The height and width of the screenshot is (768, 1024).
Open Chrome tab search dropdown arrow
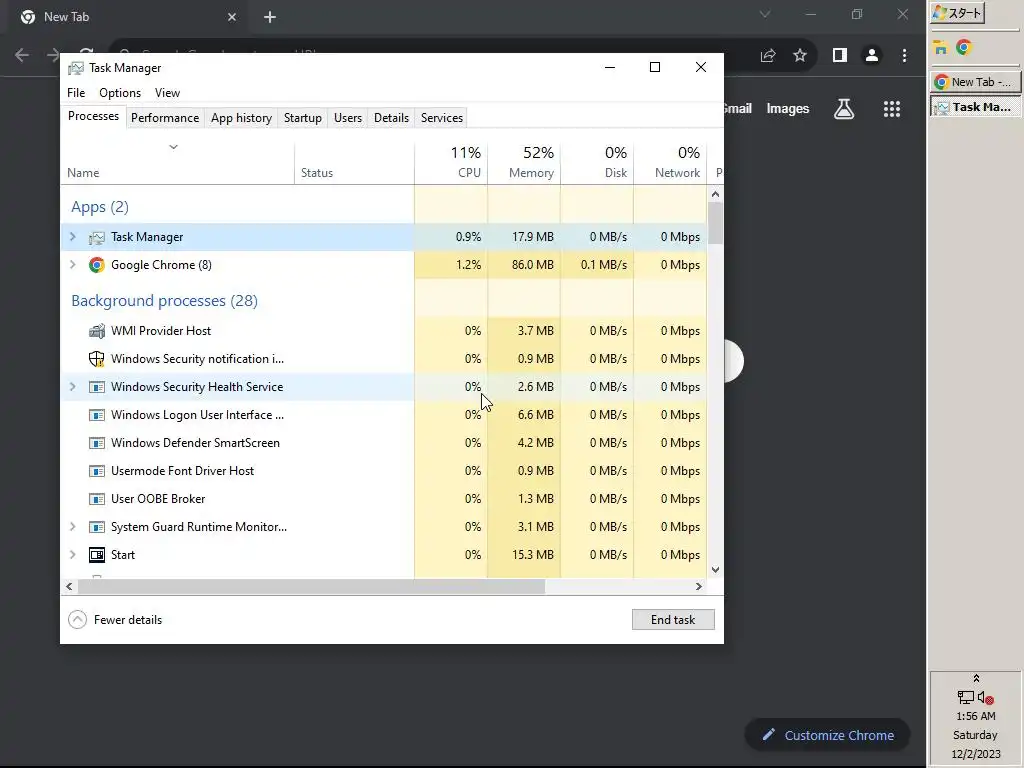[765, 14]
